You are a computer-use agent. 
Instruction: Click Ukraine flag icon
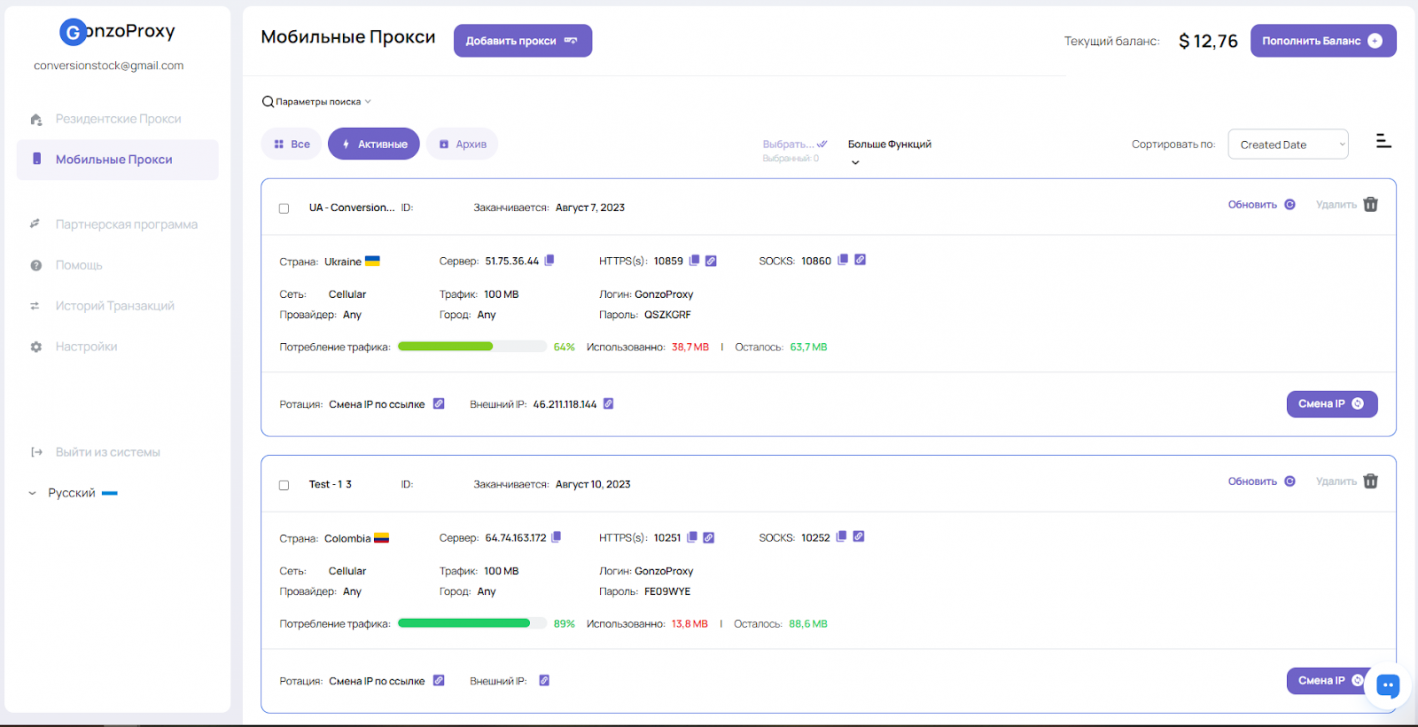pyautogui.click(x=372, y=261)
